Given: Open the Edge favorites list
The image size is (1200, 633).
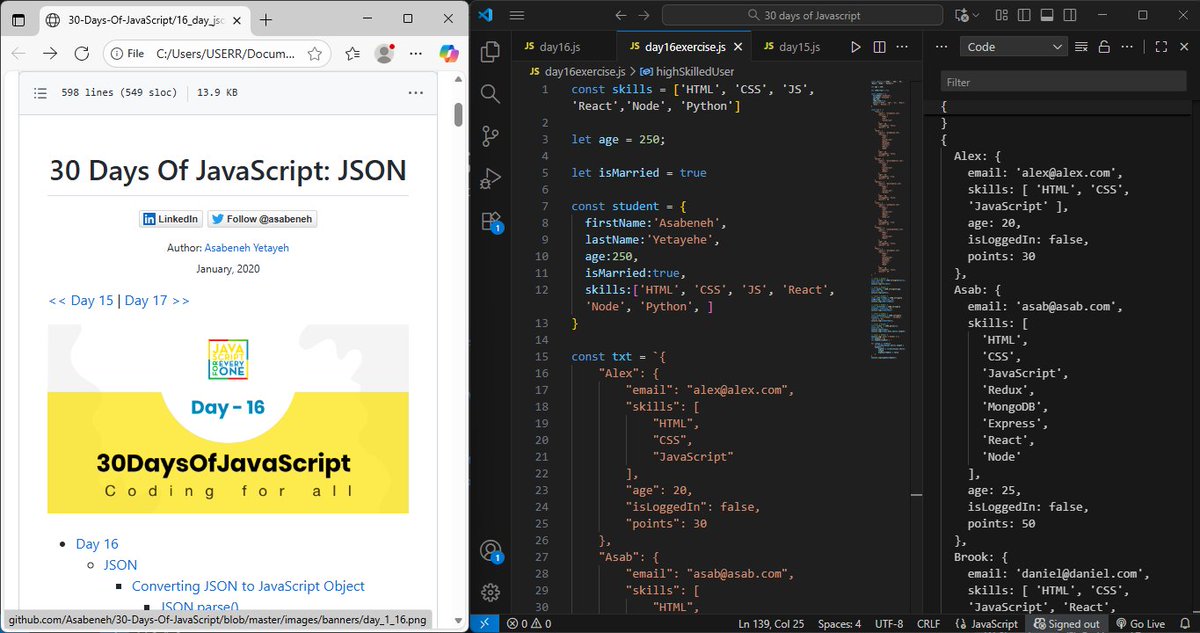Looking at the screenshot, I should (352, 54).
